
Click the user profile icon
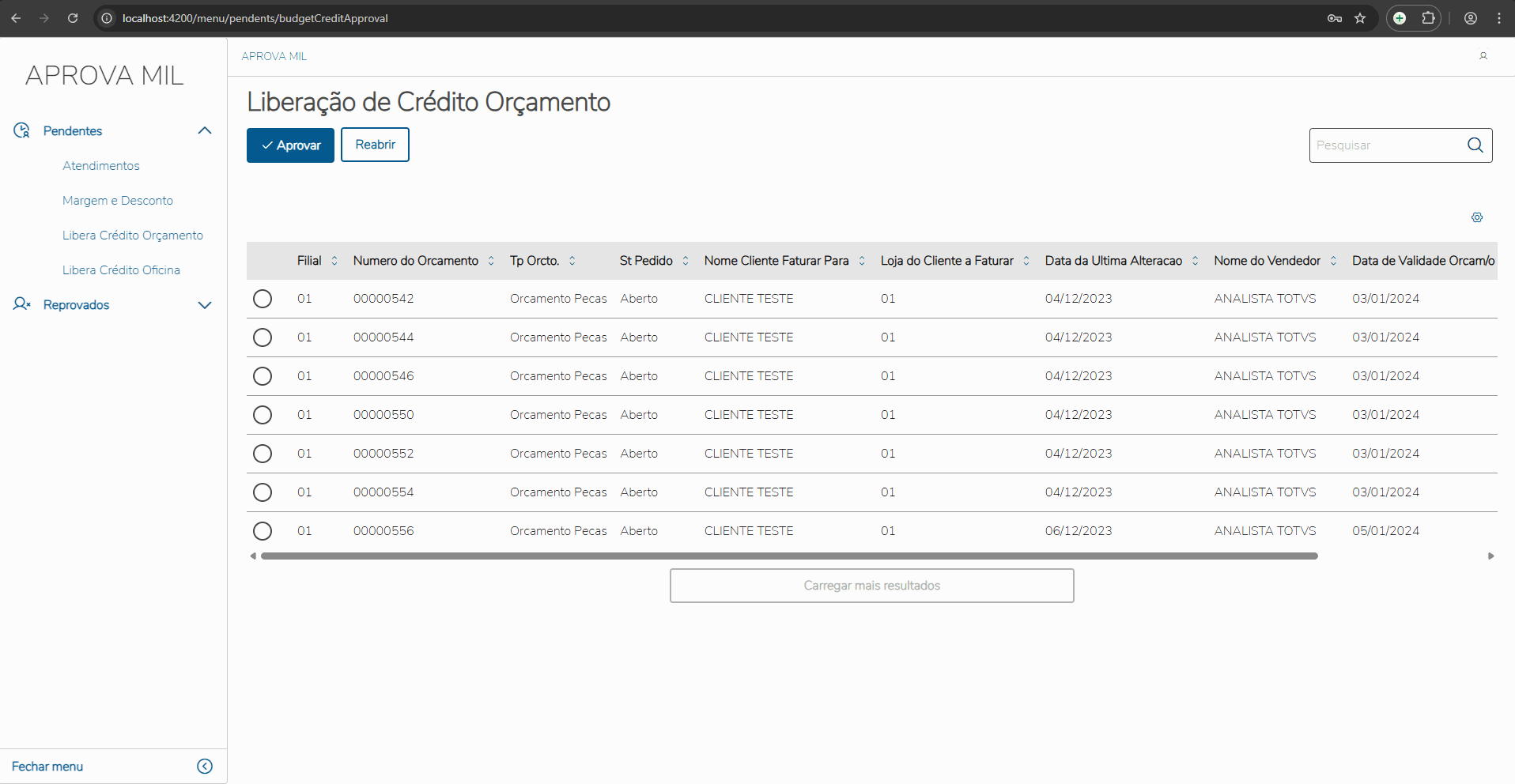(x=1483, y=56)
